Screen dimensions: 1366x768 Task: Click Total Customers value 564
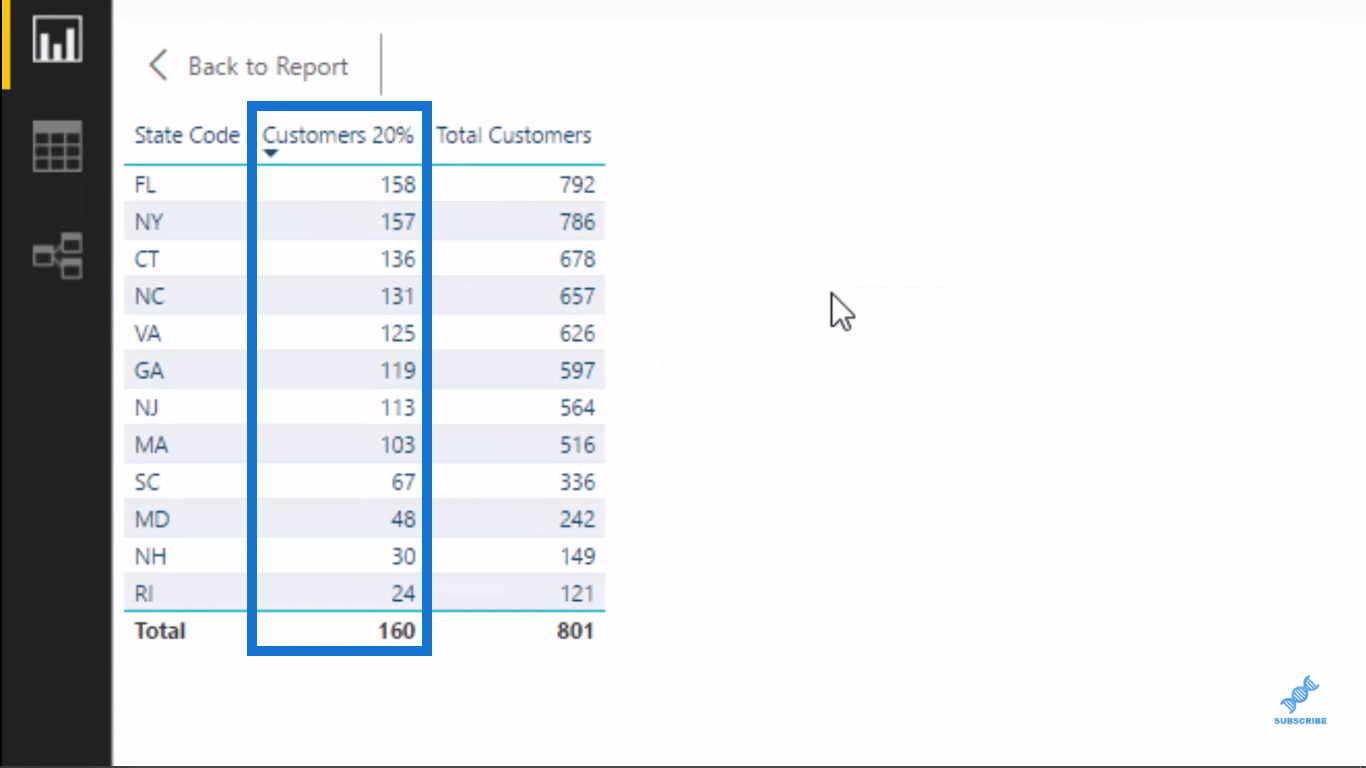[577, 407]
